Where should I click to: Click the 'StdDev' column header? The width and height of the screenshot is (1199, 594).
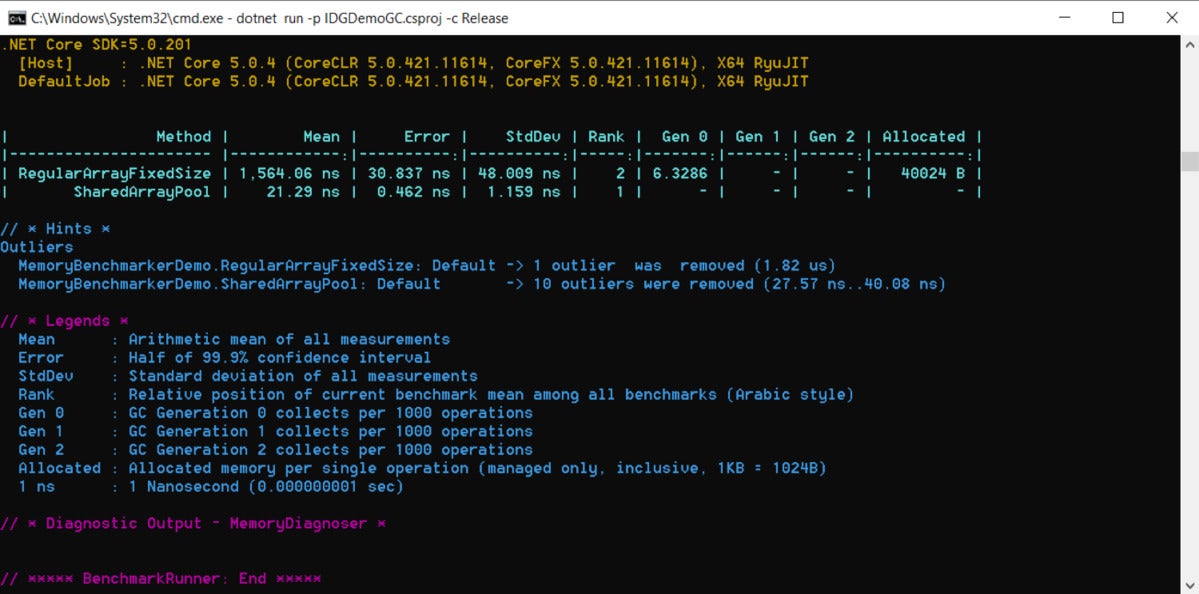click(533, 137)
